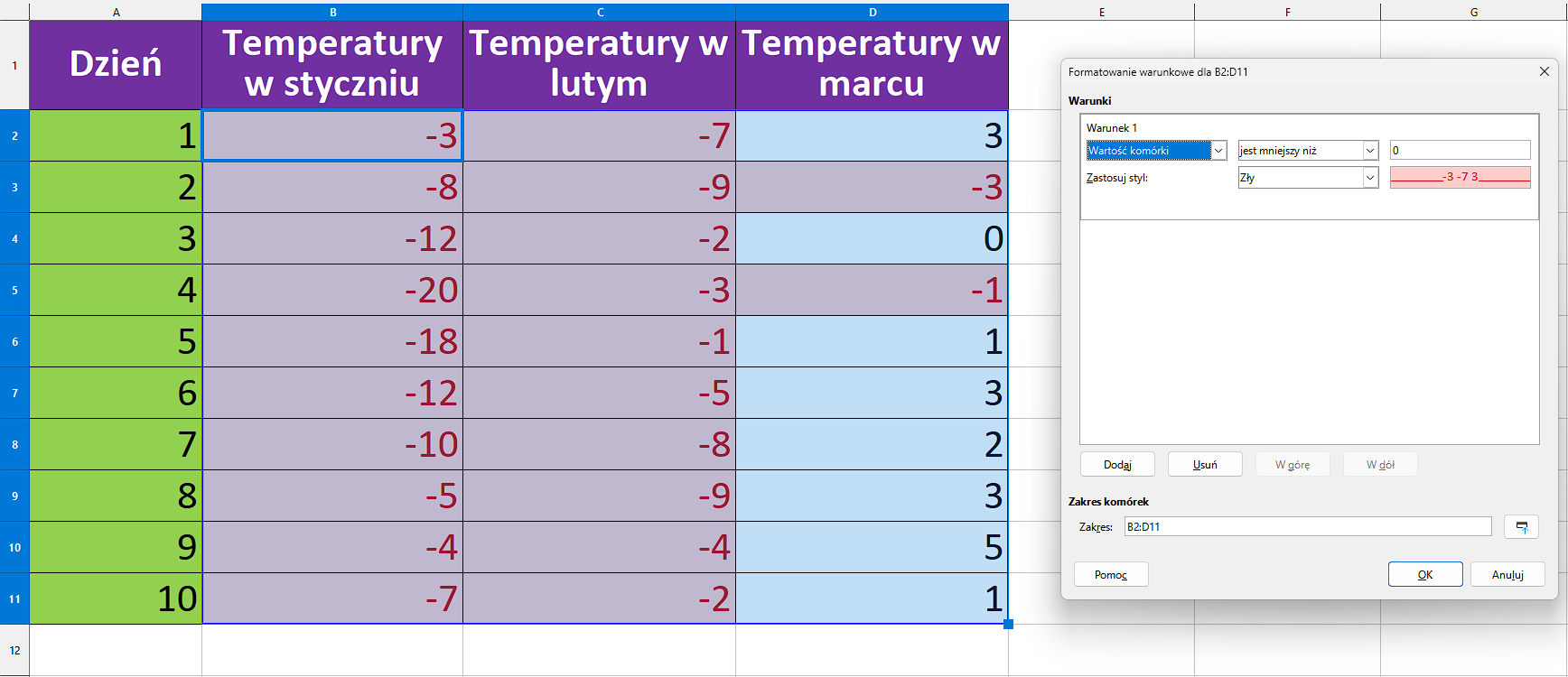Click the red style preview sample

(x=1460, y=177)
